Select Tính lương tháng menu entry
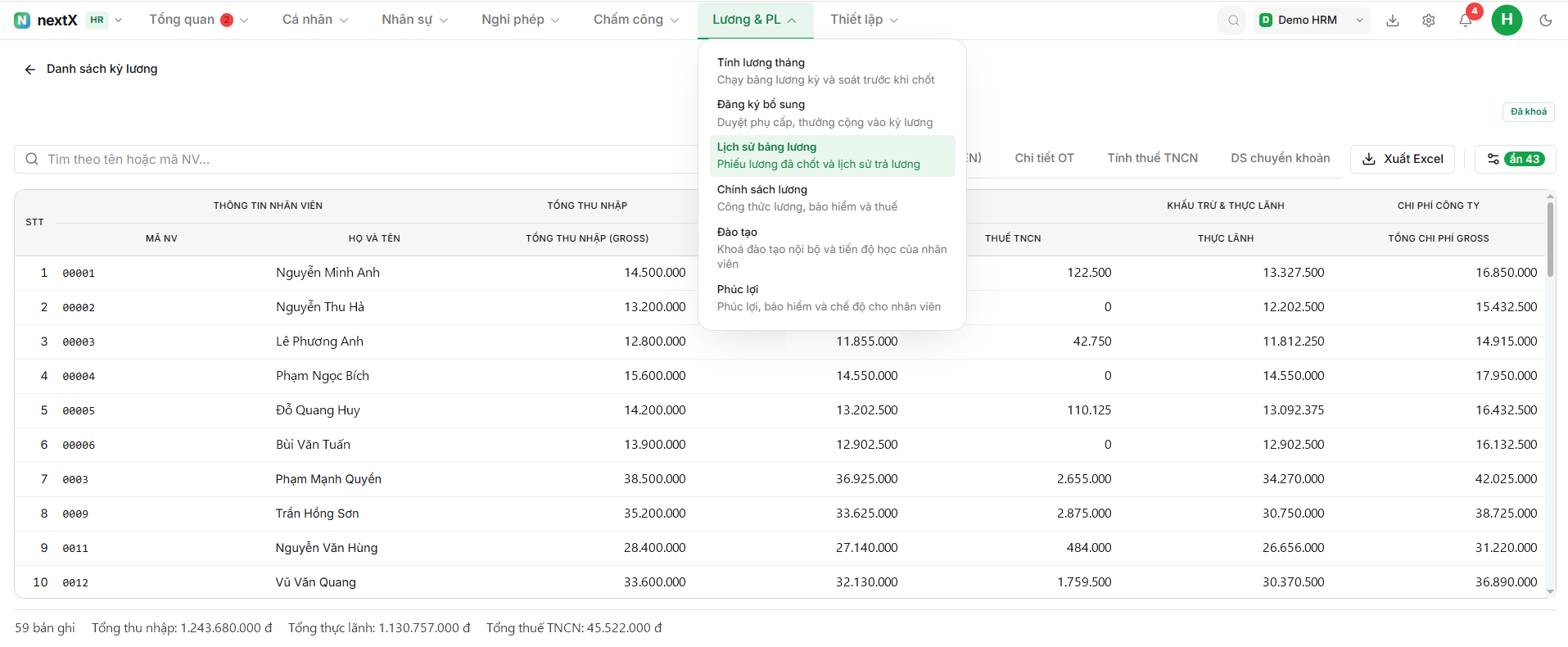This screenshot has height=647, width=1568. pos(832,71)
